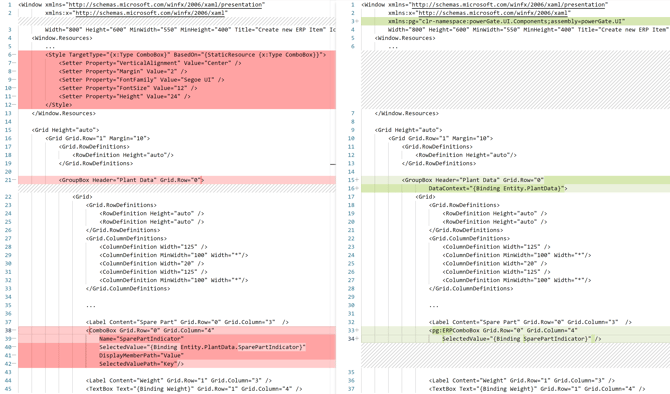The height and width of the screenshot is (394, 670).
Task: Select the removed FontFamily Segoe UI setter line
Action: [x=177, y=80]
